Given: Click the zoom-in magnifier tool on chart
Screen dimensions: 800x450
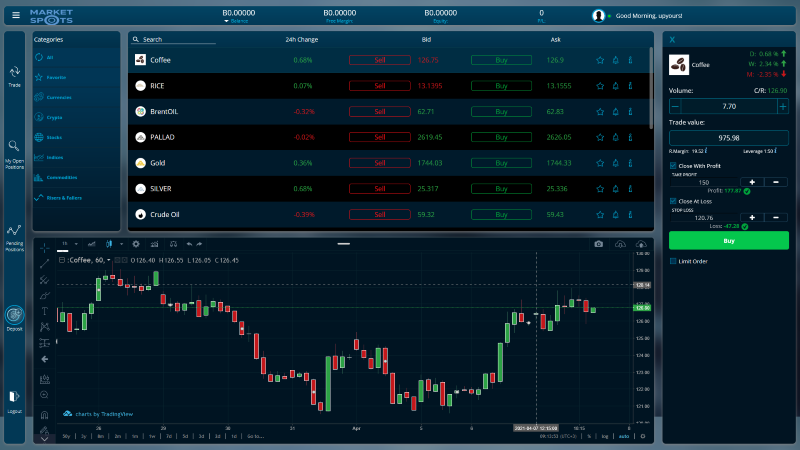Looking at the screenshot, I should (x=44, y=394).
